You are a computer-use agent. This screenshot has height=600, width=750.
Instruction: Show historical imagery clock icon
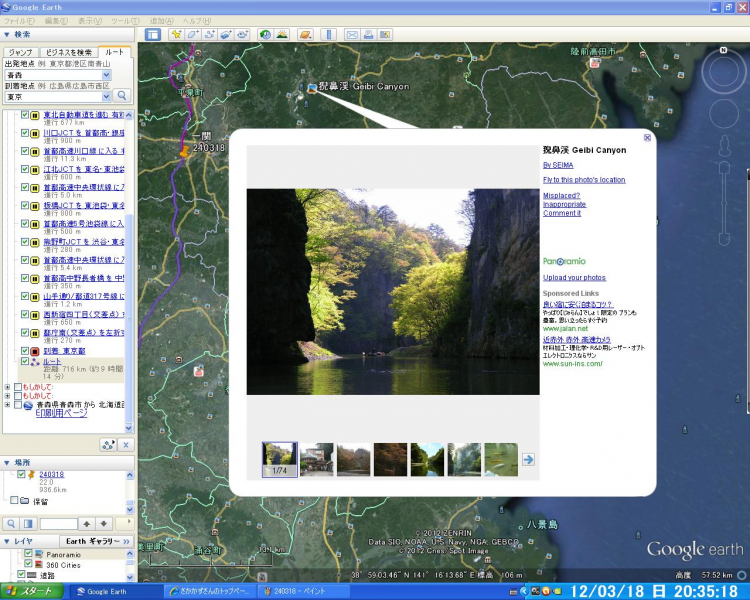coord(265,34)
